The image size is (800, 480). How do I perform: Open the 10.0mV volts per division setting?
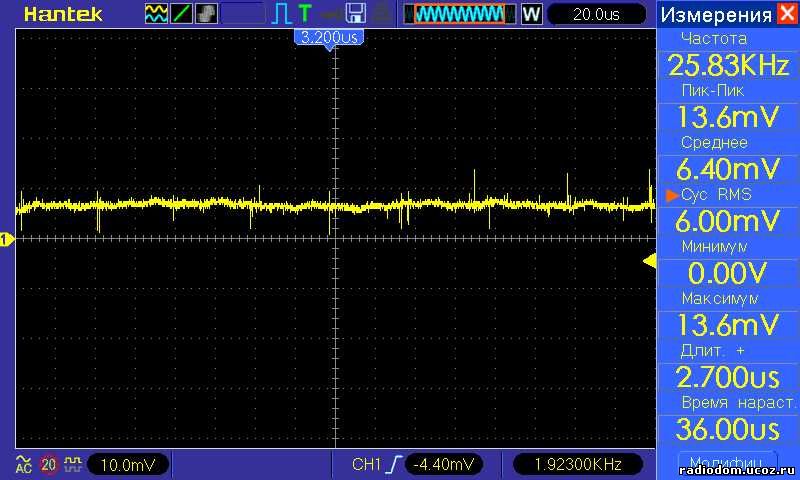point(128,465)
